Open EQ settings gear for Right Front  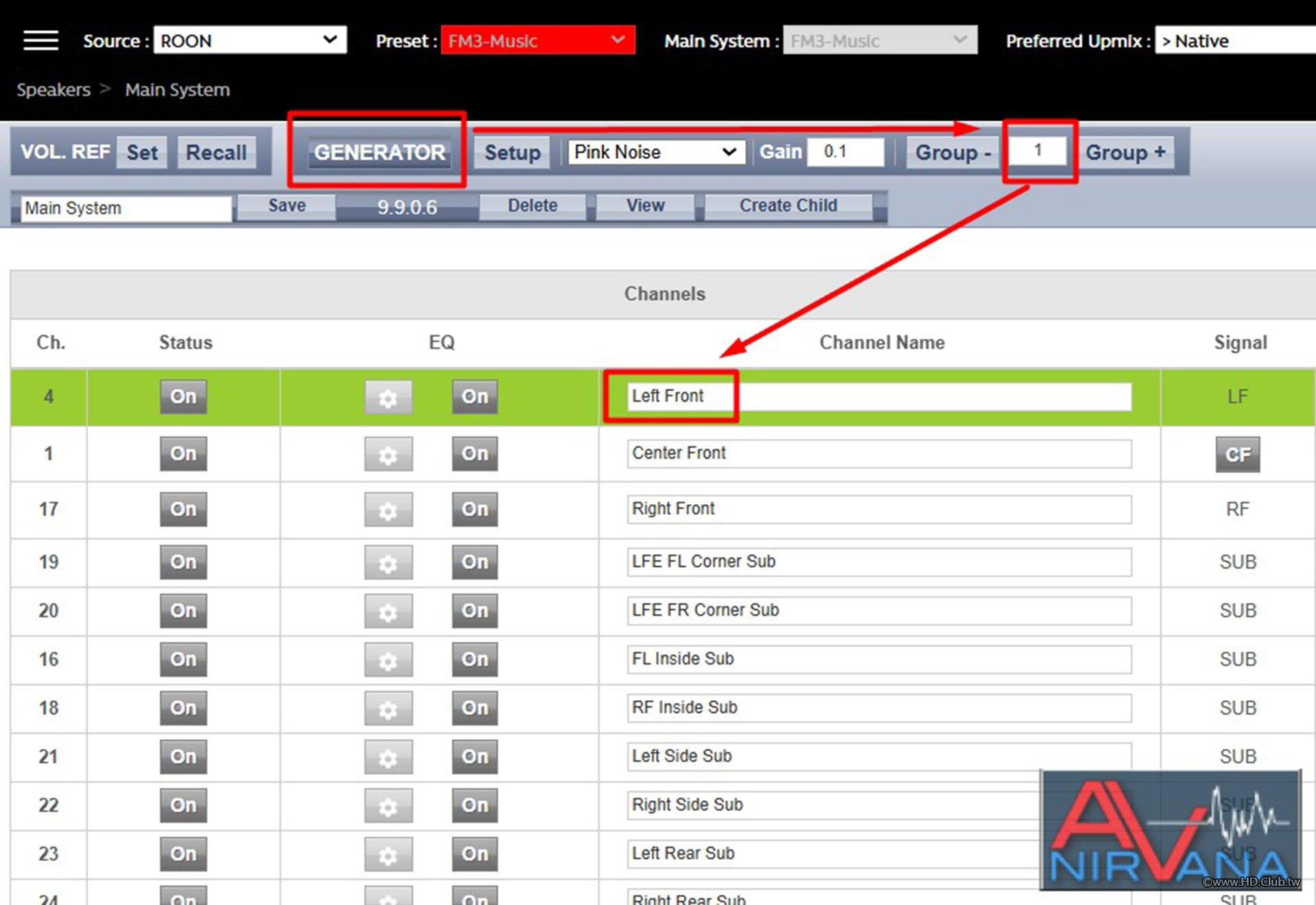coord(388,510)
